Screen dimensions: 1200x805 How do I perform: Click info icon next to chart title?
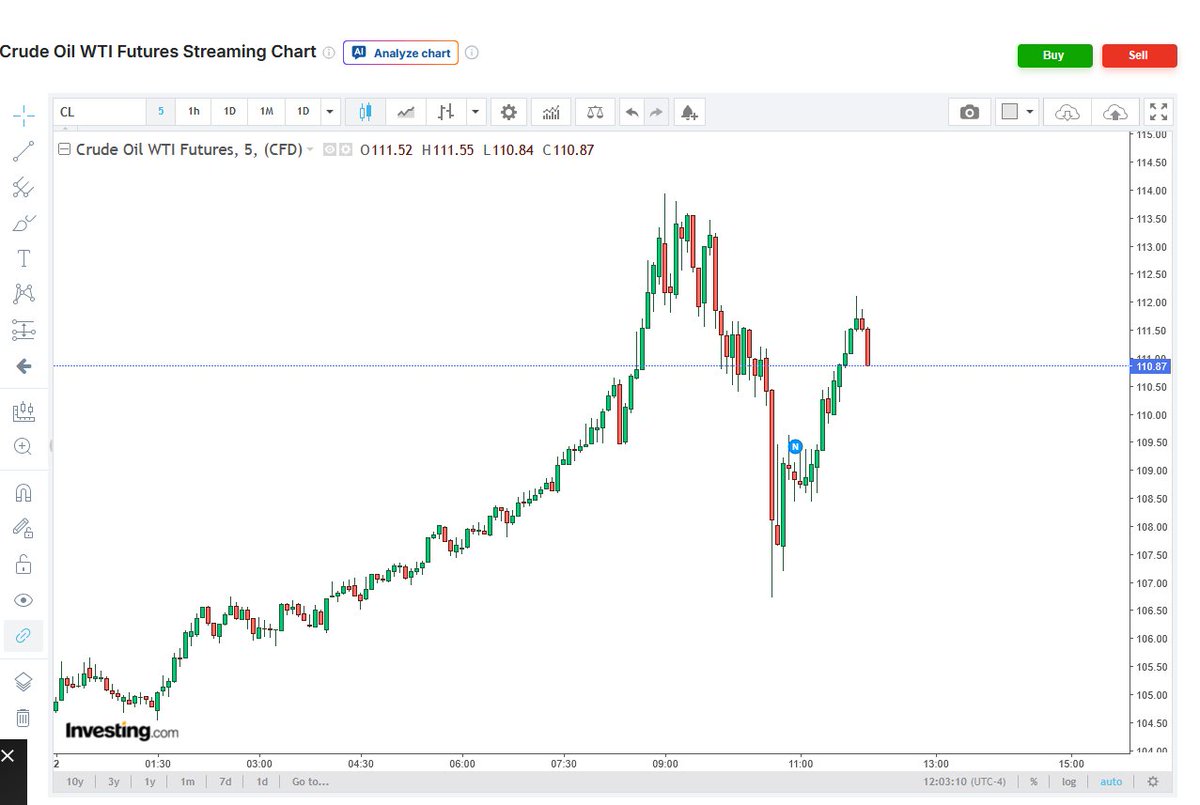[328, 53]
